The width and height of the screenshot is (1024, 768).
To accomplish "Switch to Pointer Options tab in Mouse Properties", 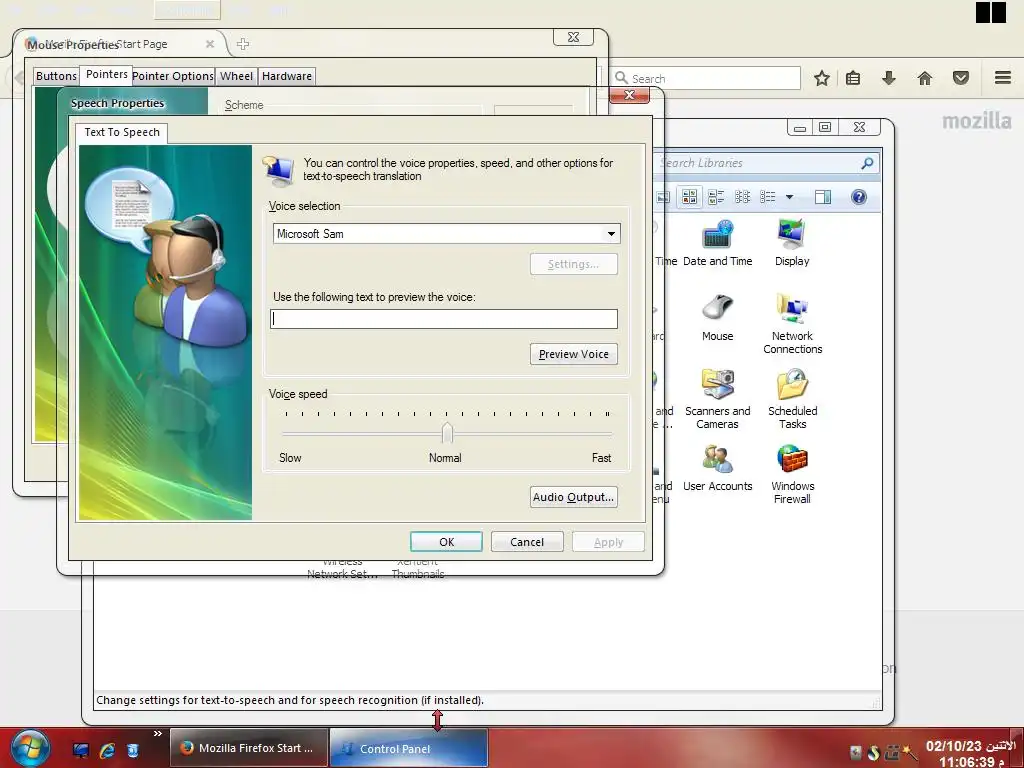I will 173,76.
